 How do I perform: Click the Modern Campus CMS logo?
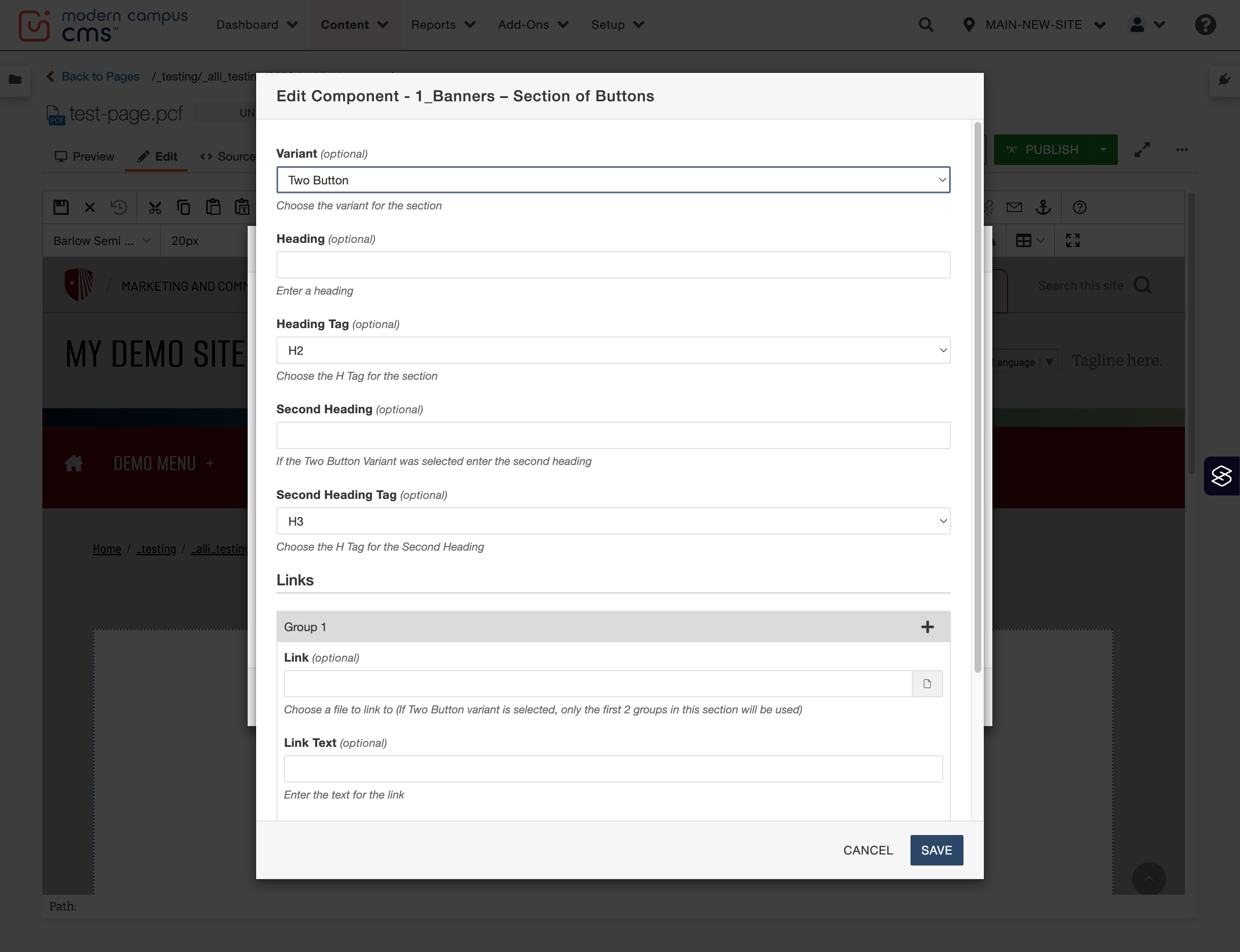point(103,25)
